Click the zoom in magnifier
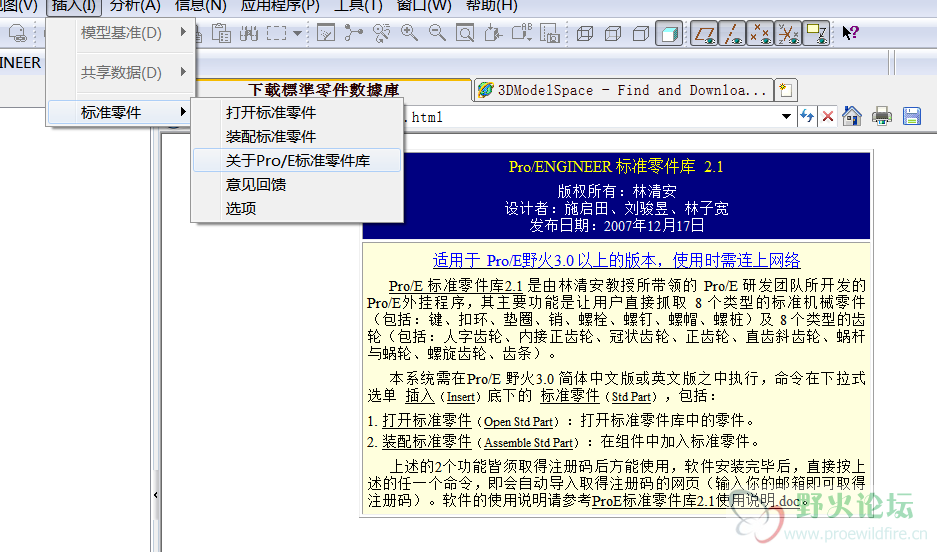The width and height of the screenshot is (937, 552). (x=409, y=33)
